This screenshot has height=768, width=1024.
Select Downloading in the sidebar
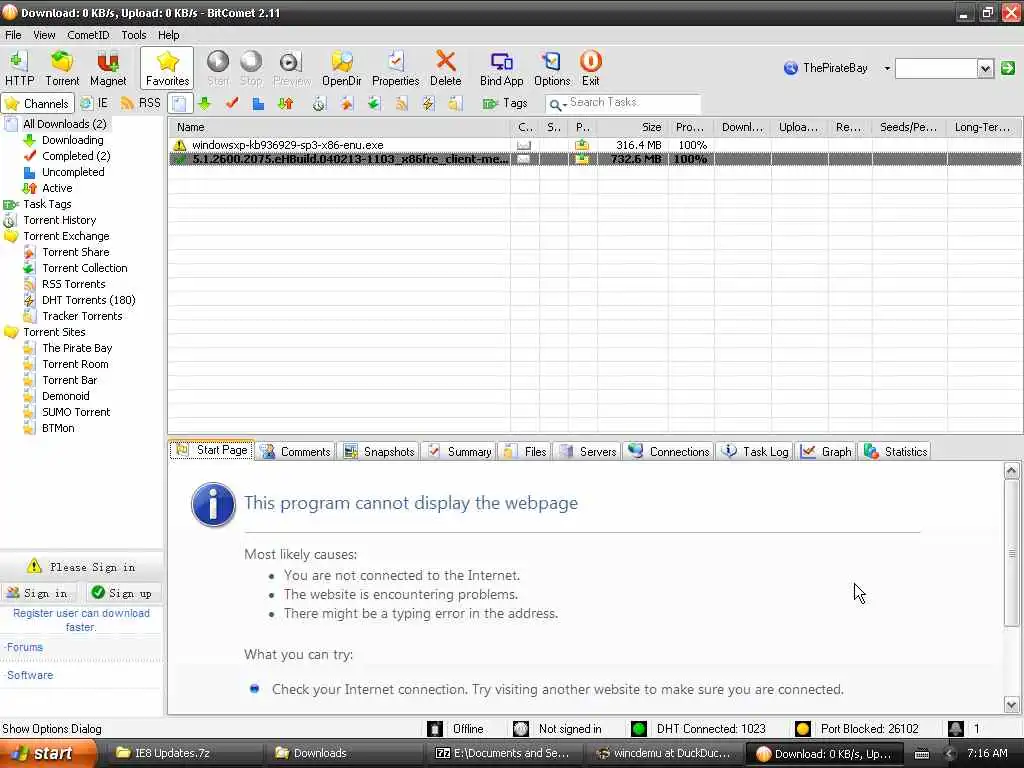coord(72,140)
